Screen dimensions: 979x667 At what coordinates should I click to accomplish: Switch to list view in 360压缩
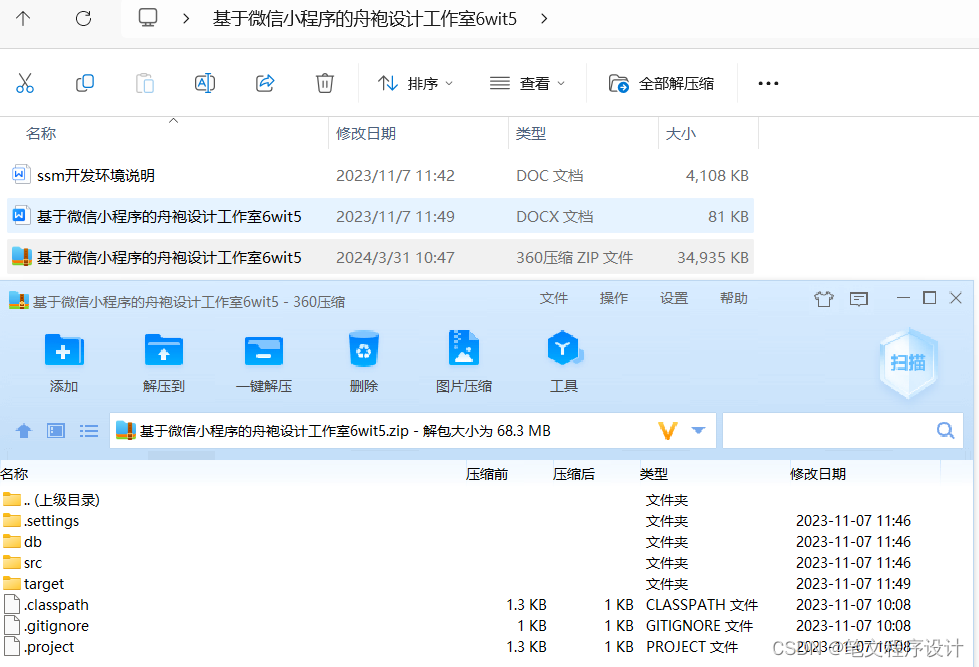88,430
